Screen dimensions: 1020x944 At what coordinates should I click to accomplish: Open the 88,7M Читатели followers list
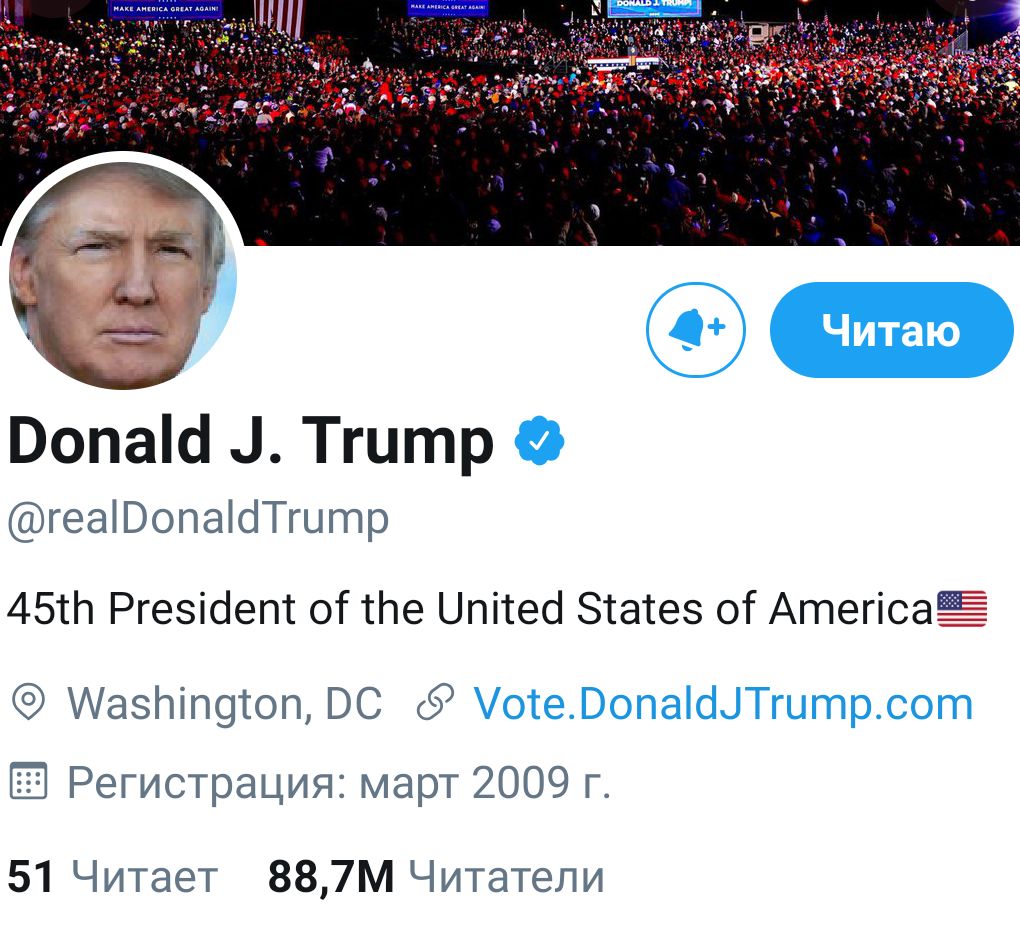[x=436, y=876]
